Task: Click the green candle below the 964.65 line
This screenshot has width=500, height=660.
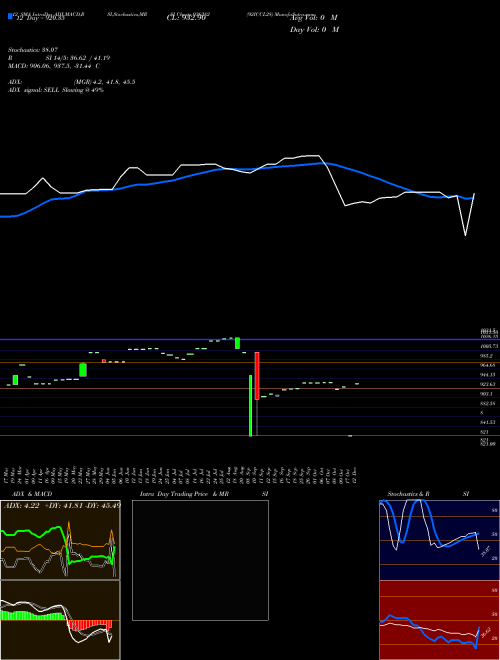Action: (83, 370)
